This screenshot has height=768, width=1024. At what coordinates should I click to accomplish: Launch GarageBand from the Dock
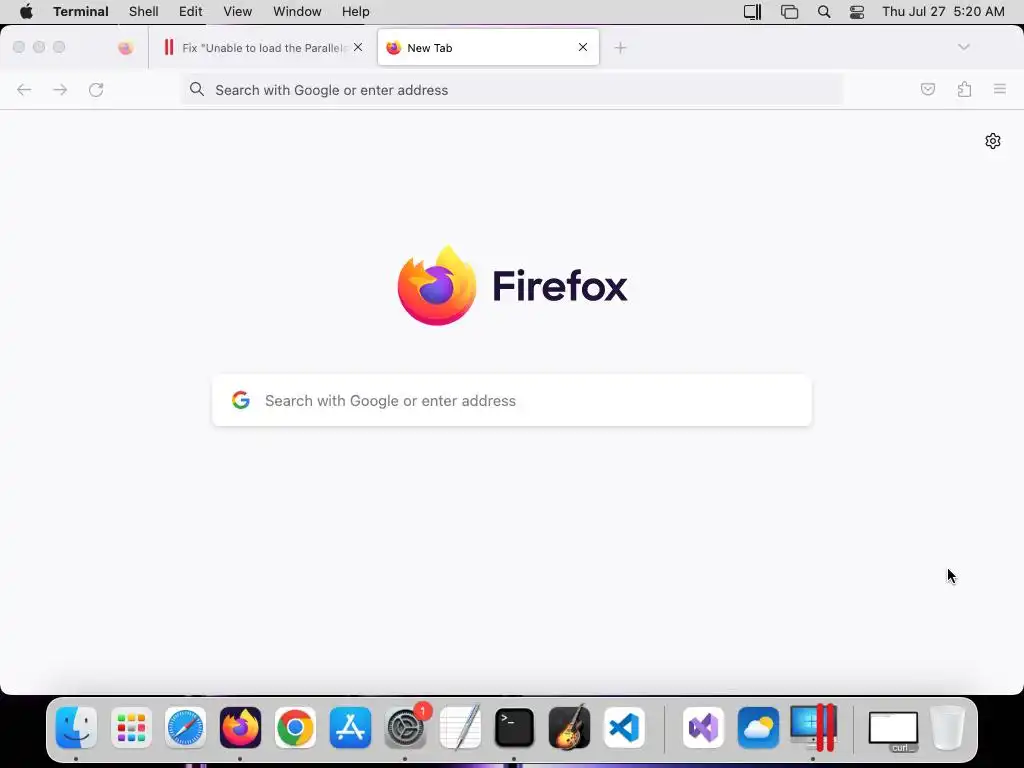569,727
